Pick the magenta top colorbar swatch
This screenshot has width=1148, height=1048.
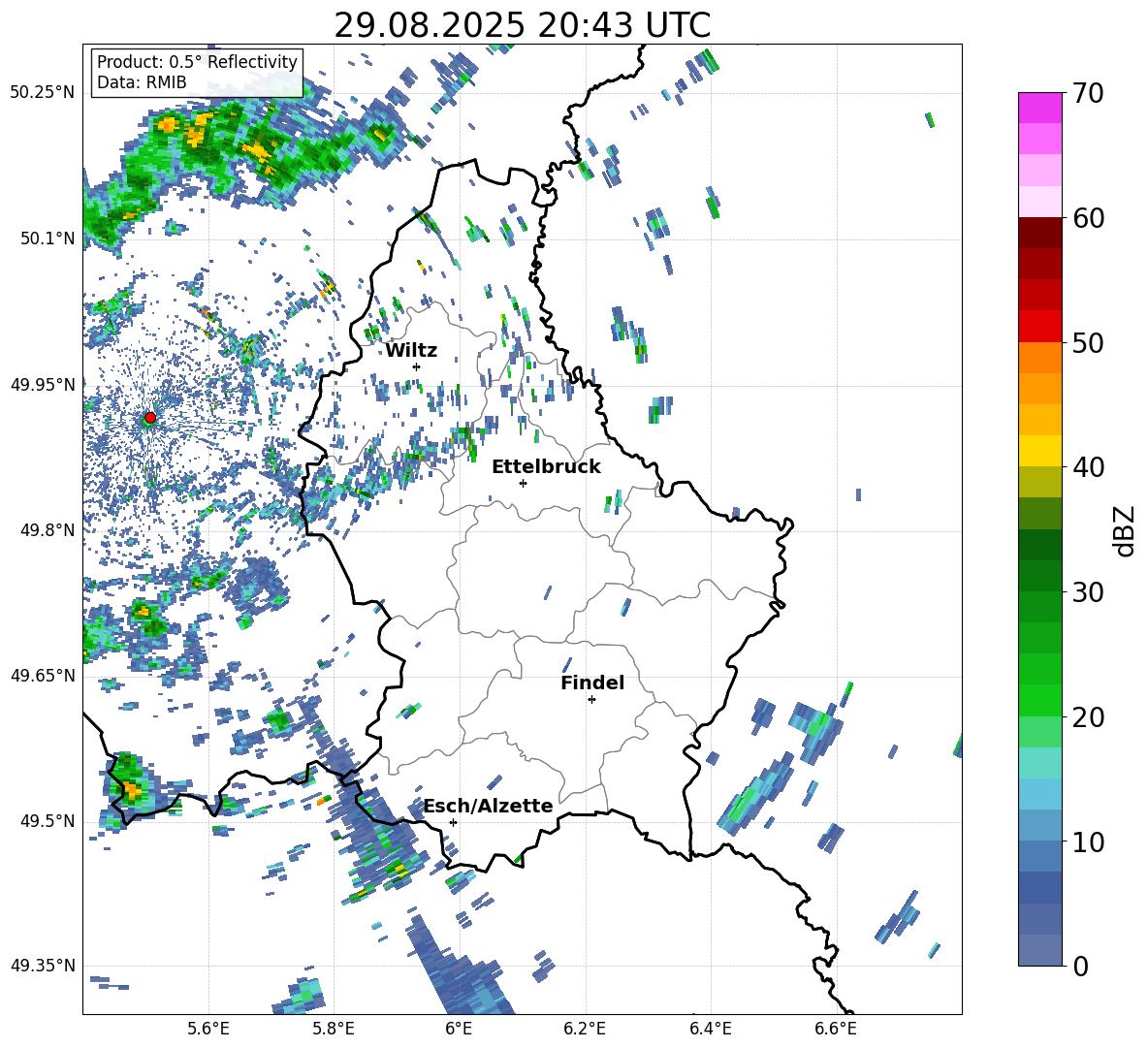pos(1039,108)
